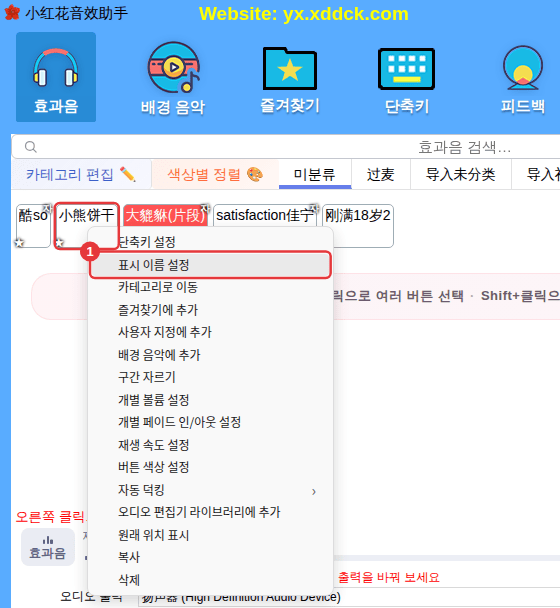Toggle favorite star on 小熊饼干 button

tap(59, 243)
